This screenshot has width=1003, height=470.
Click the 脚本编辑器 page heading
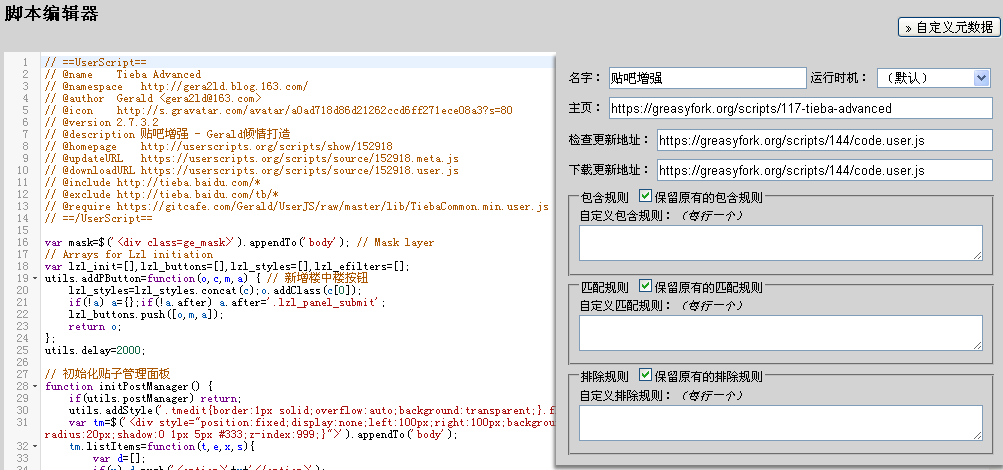(x=51, y=14)
